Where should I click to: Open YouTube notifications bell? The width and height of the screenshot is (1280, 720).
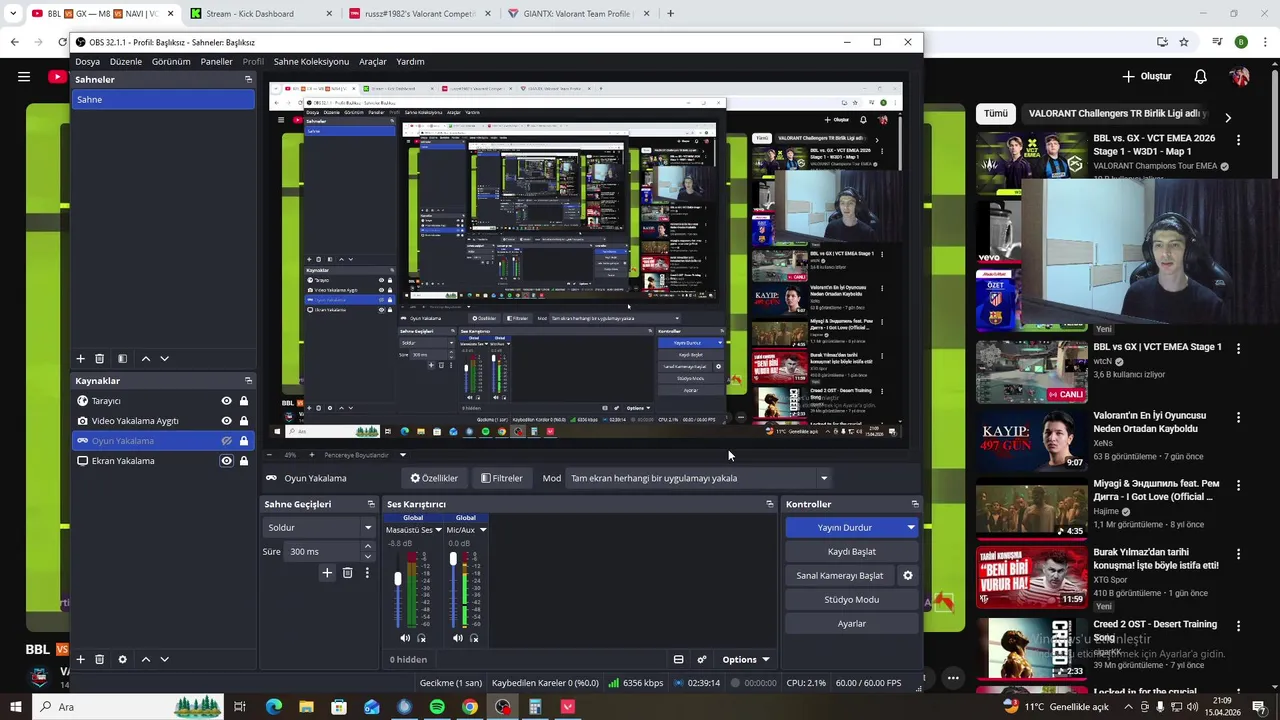(1200, 76)
